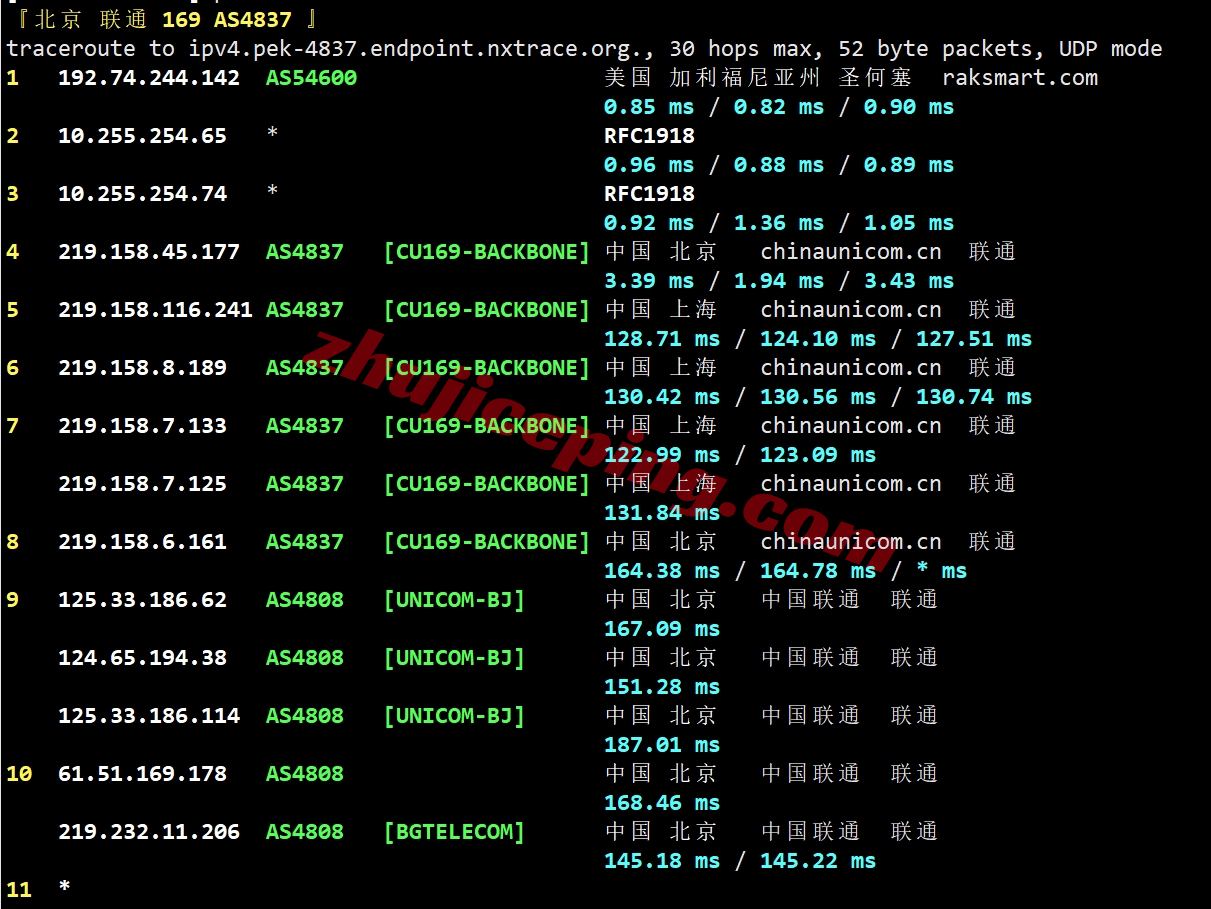The image size is (1211, 909).
Task: Select the latency value 0.82 ms
Action: point(779,107)
